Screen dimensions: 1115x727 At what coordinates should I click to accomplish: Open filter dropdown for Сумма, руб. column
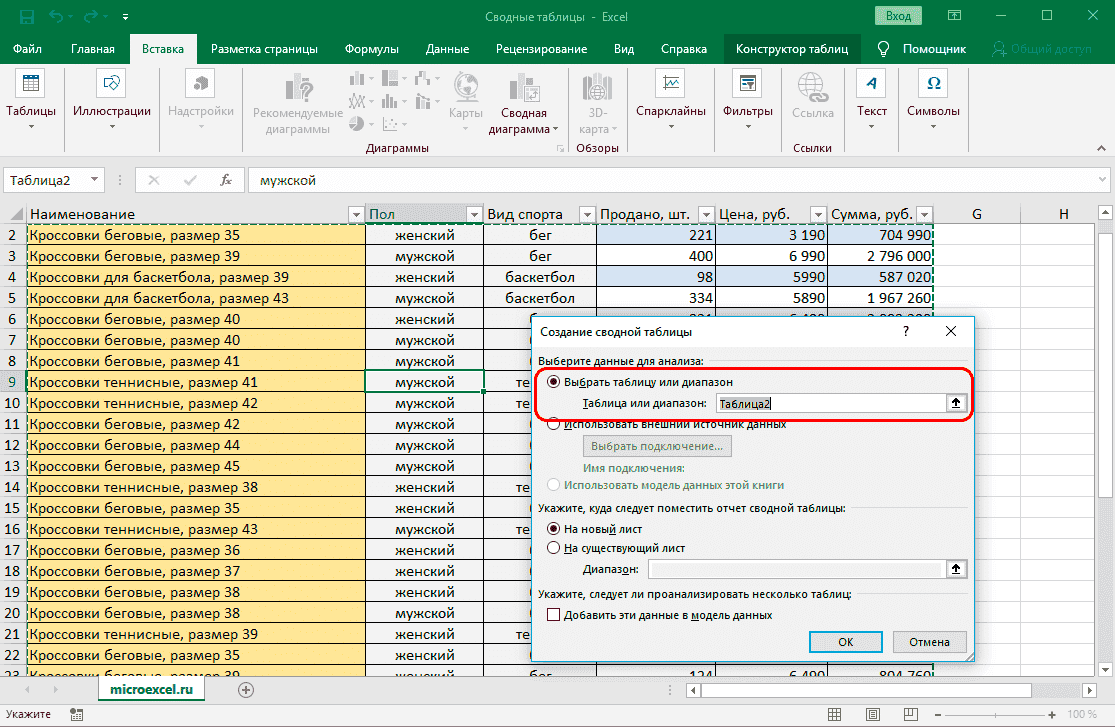point(924,215)
